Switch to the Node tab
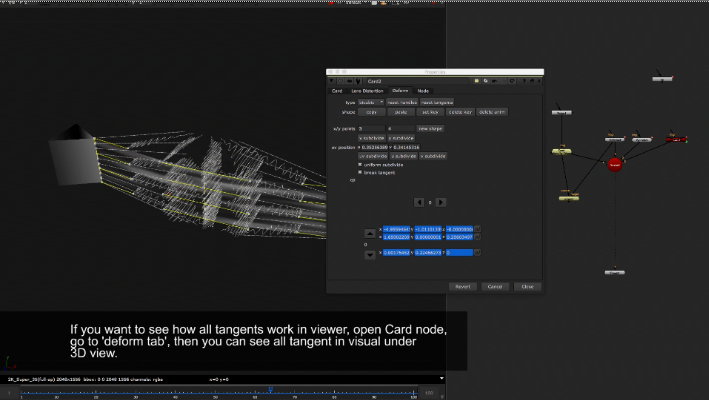709x400 pixels. click(423, 91)
